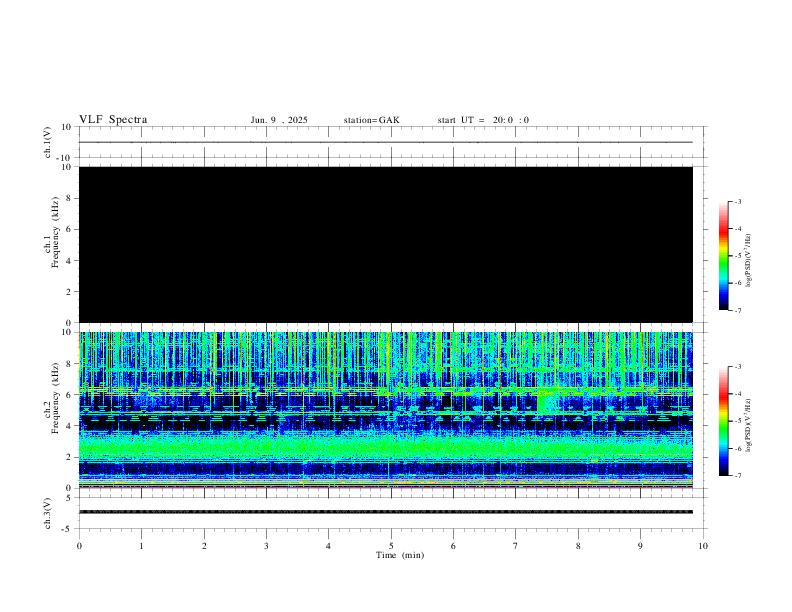The width and height of the screenshot is (792, 612).
Task: Click the ch.3 voltage tick label "-5"
Action: coord(67,529)
